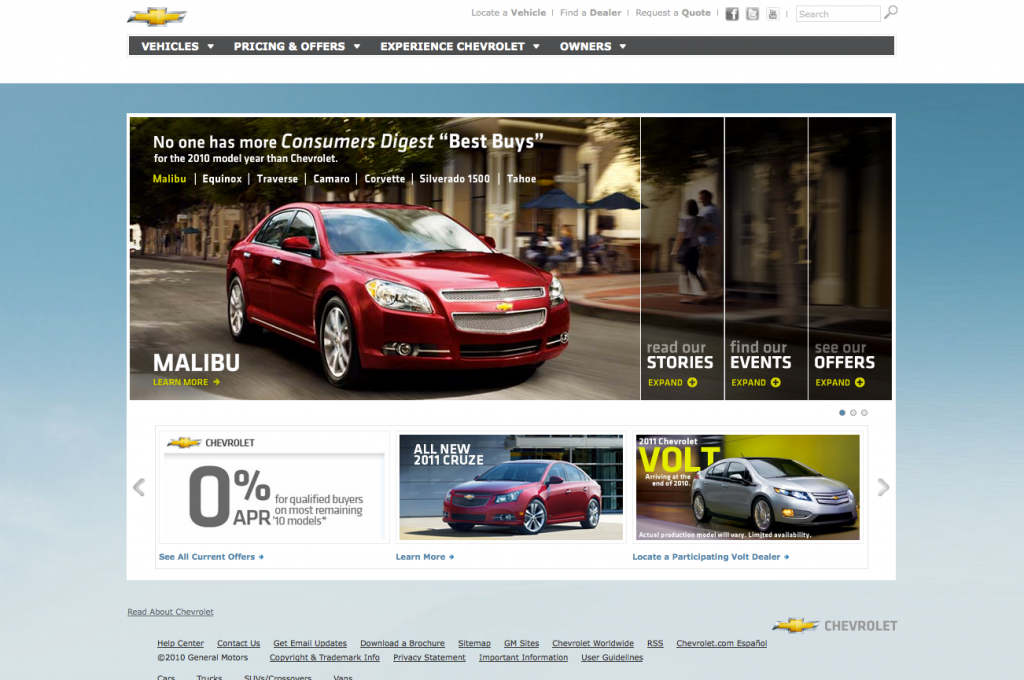Open the Contact Us footer link

tap(238, 643)
